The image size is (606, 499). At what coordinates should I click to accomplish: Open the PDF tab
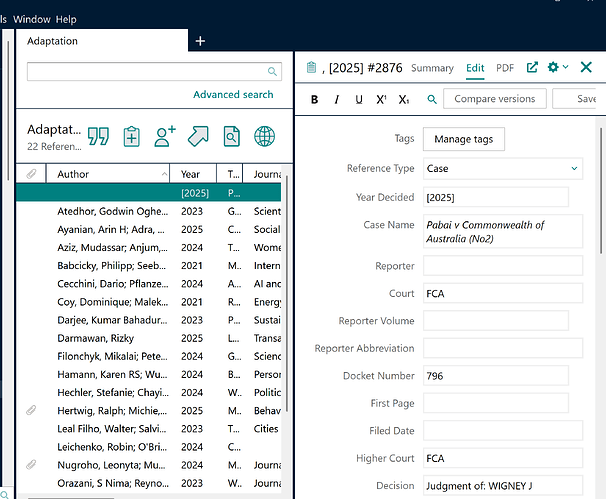click(505, 68)
